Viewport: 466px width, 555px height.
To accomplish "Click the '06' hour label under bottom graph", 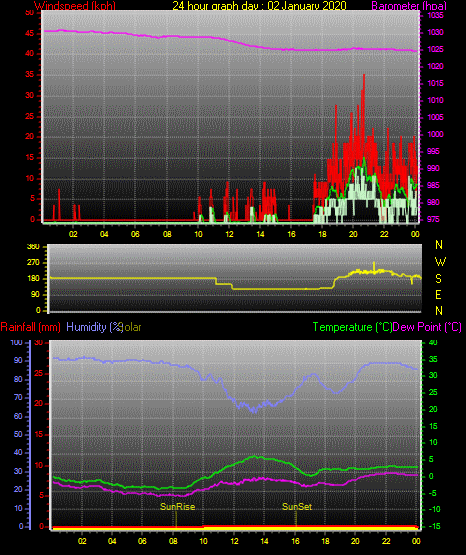I will [x=142, y=541].
